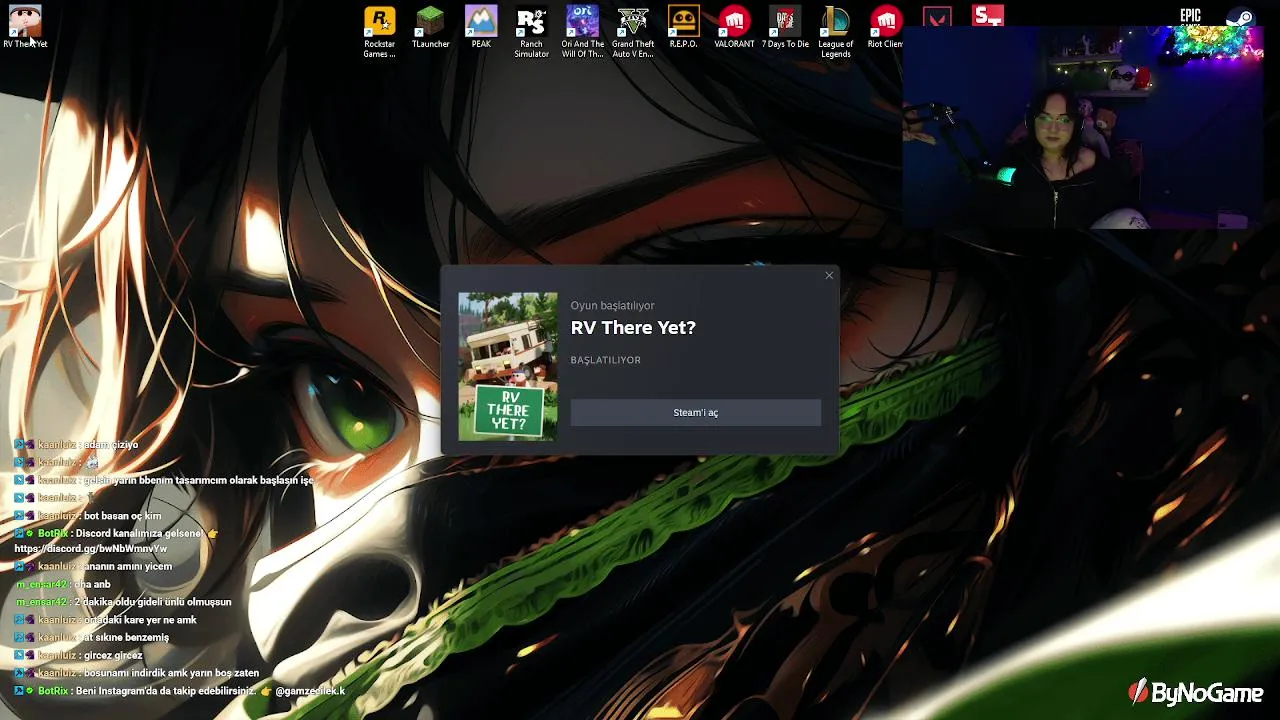Click the 'BAŞLATILIYOR' status text
Viewport: 1280px width, 720px height.
click(606, 360)
